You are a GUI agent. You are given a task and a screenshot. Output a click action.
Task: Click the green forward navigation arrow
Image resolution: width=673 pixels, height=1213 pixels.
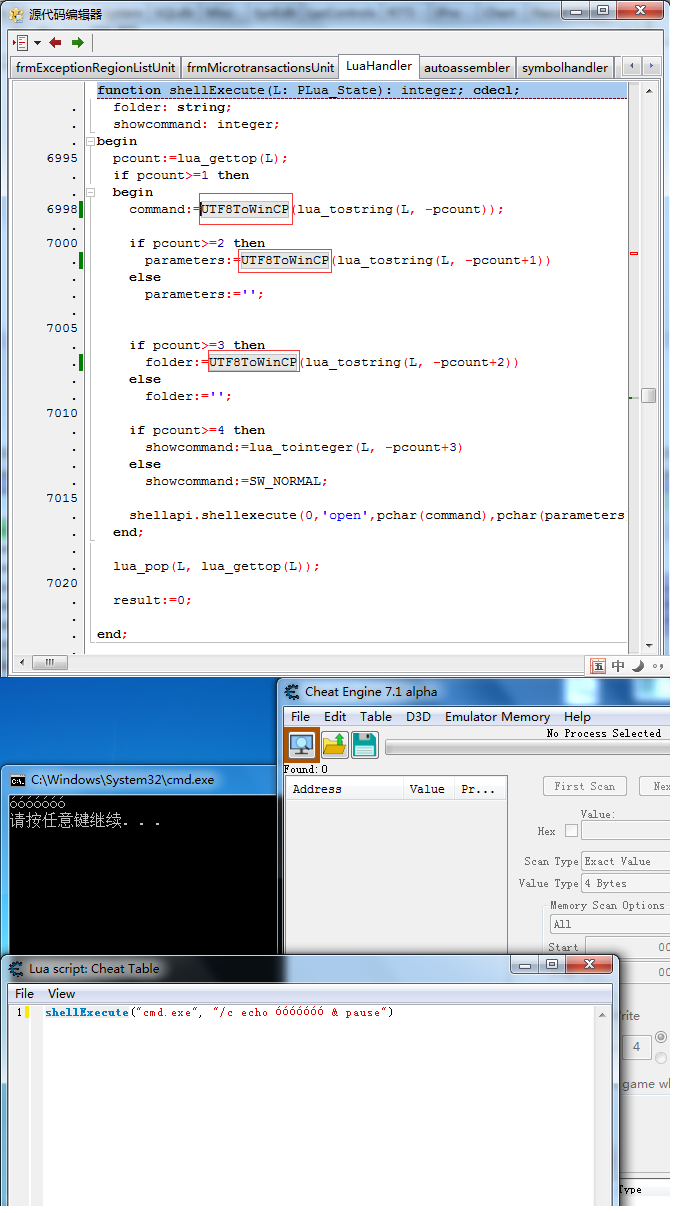77,43
